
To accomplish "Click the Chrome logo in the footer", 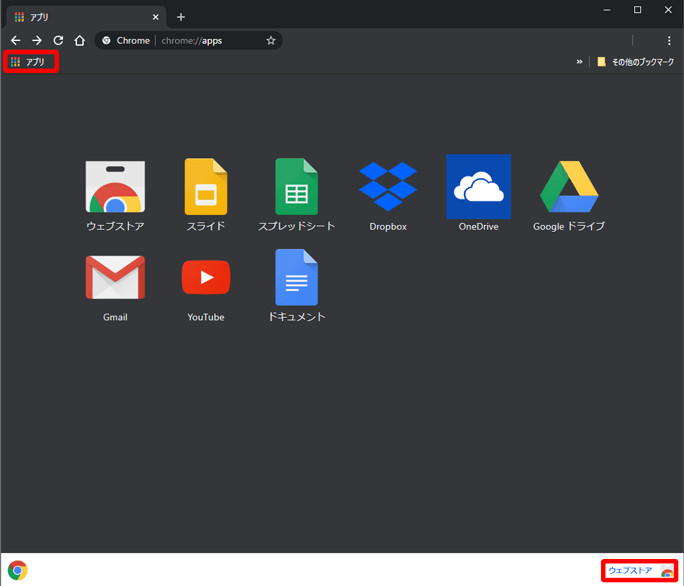I will point(17,570).
